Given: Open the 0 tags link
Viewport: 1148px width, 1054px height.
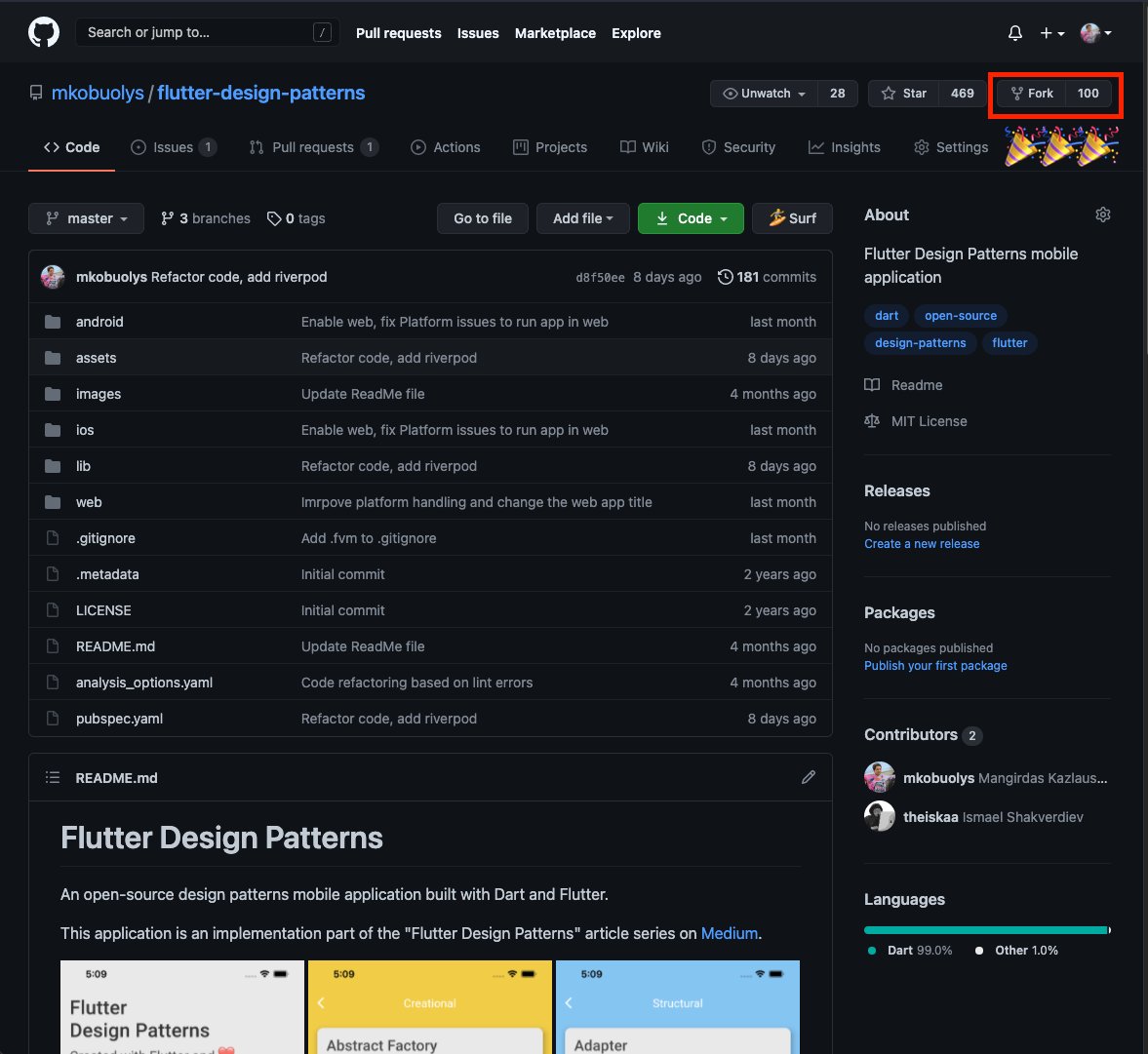Looking at the screenshot, I should pos(297,218).
